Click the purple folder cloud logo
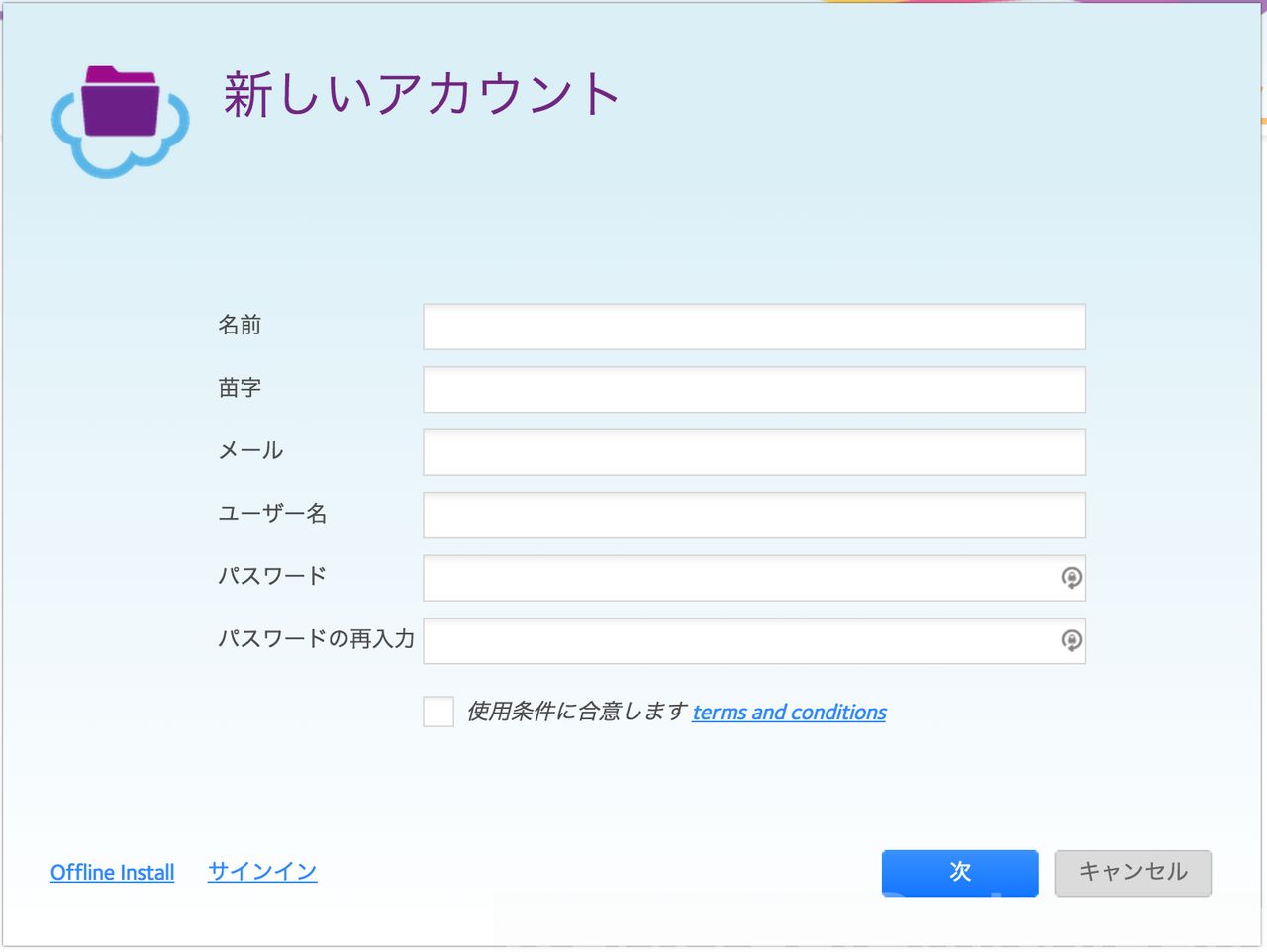 pos(121,123)
